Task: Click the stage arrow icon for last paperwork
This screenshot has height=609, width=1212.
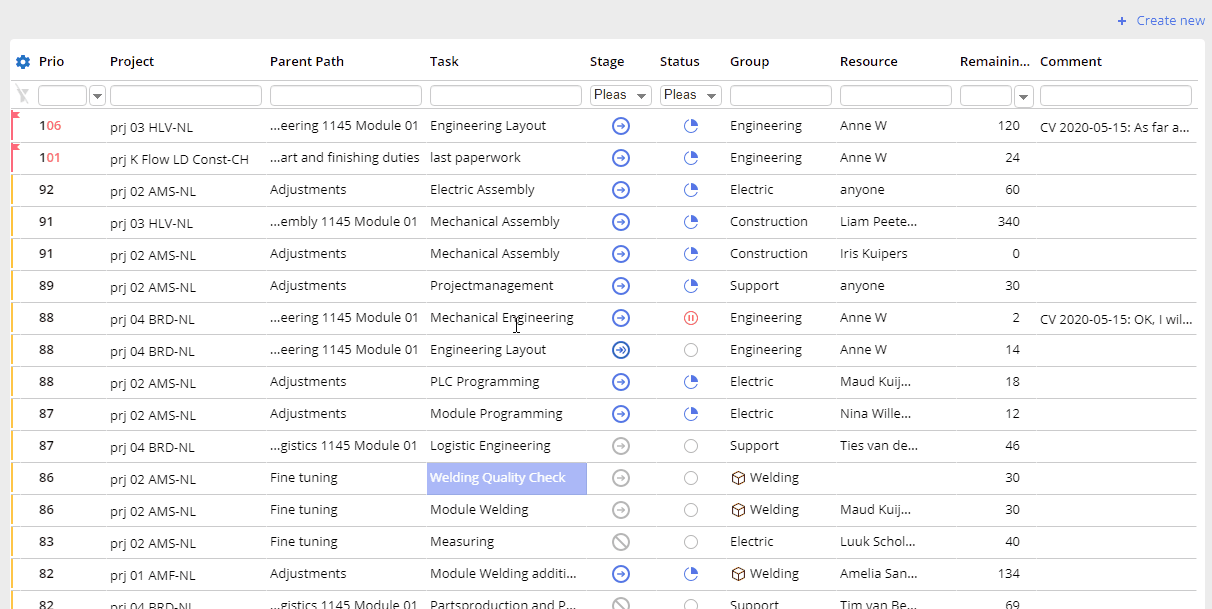Action: point(621,158)
